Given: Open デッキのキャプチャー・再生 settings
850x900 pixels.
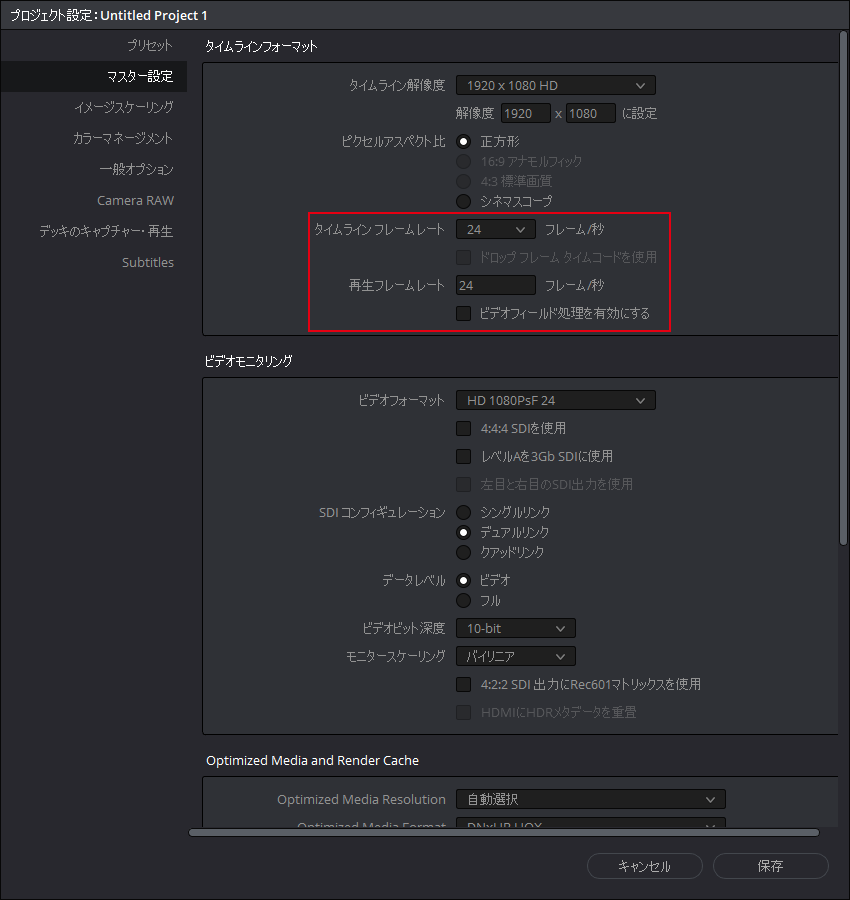Looking at the screenshot, I should [106, 231].
